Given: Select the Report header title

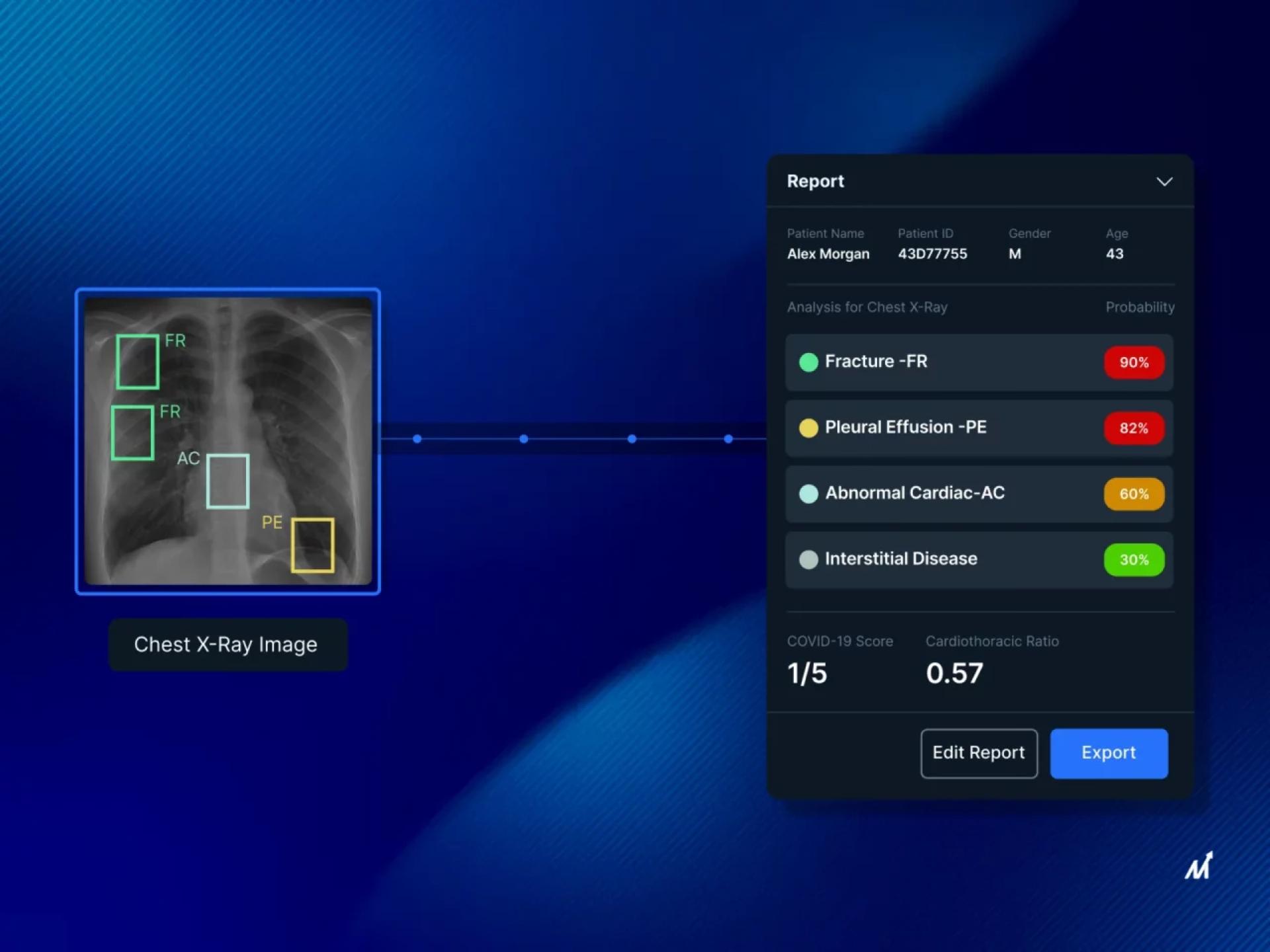Looking at the screenshot, I should click(815, 181).
